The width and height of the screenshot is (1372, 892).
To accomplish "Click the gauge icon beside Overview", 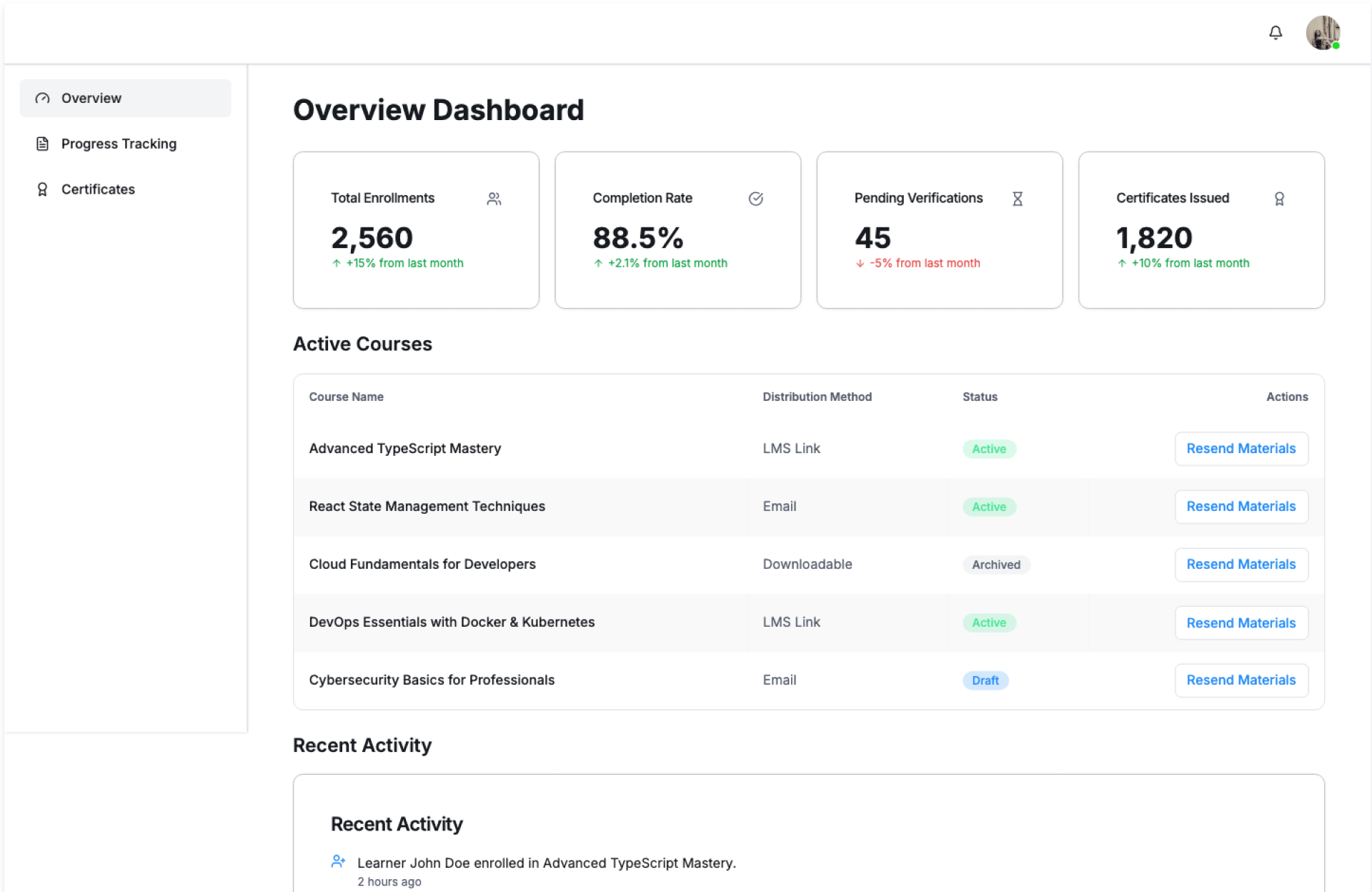I will (x=43, y=98).
